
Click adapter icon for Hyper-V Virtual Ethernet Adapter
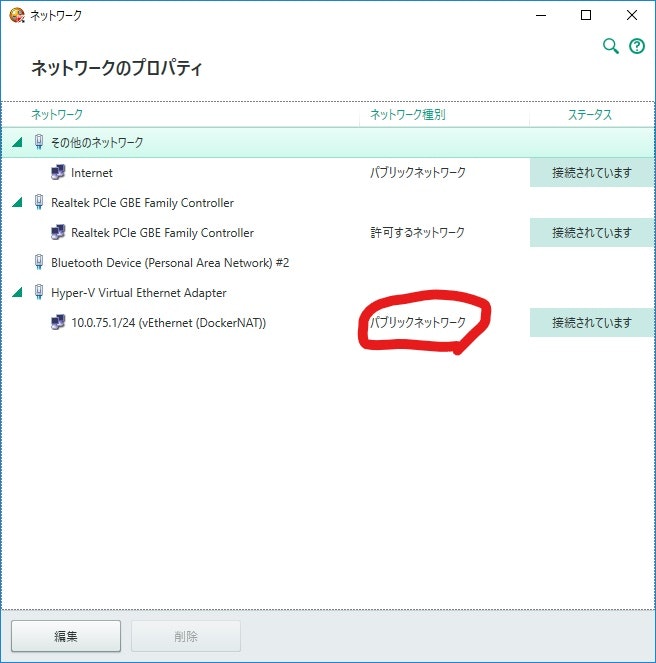38,292
